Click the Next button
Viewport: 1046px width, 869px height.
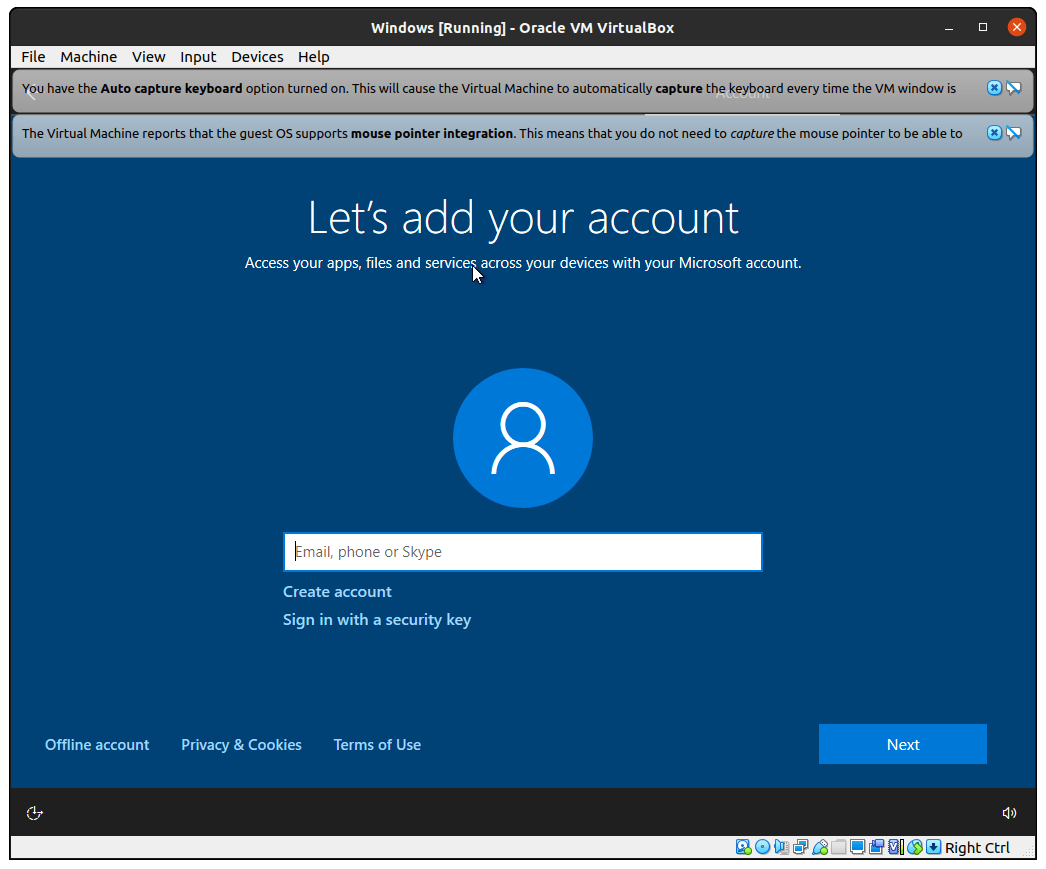pos(903,744)
